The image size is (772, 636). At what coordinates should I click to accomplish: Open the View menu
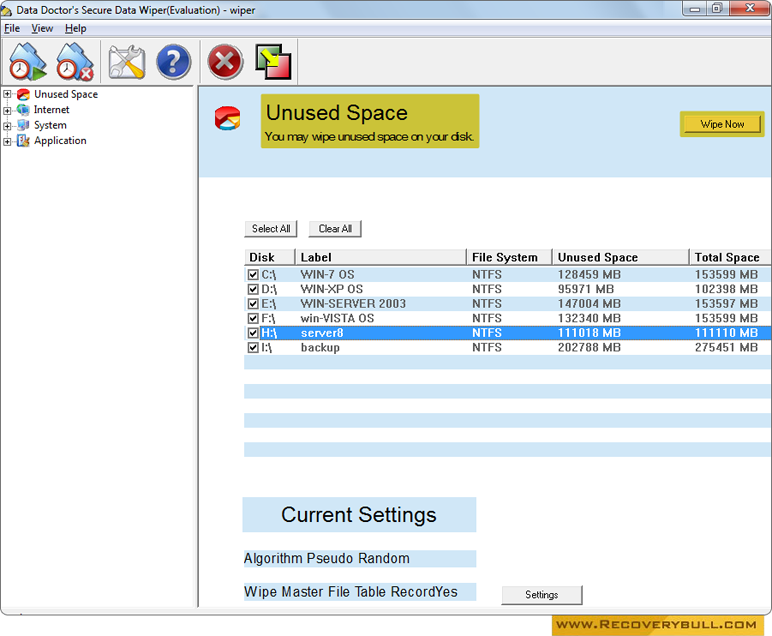click(42, 29)
